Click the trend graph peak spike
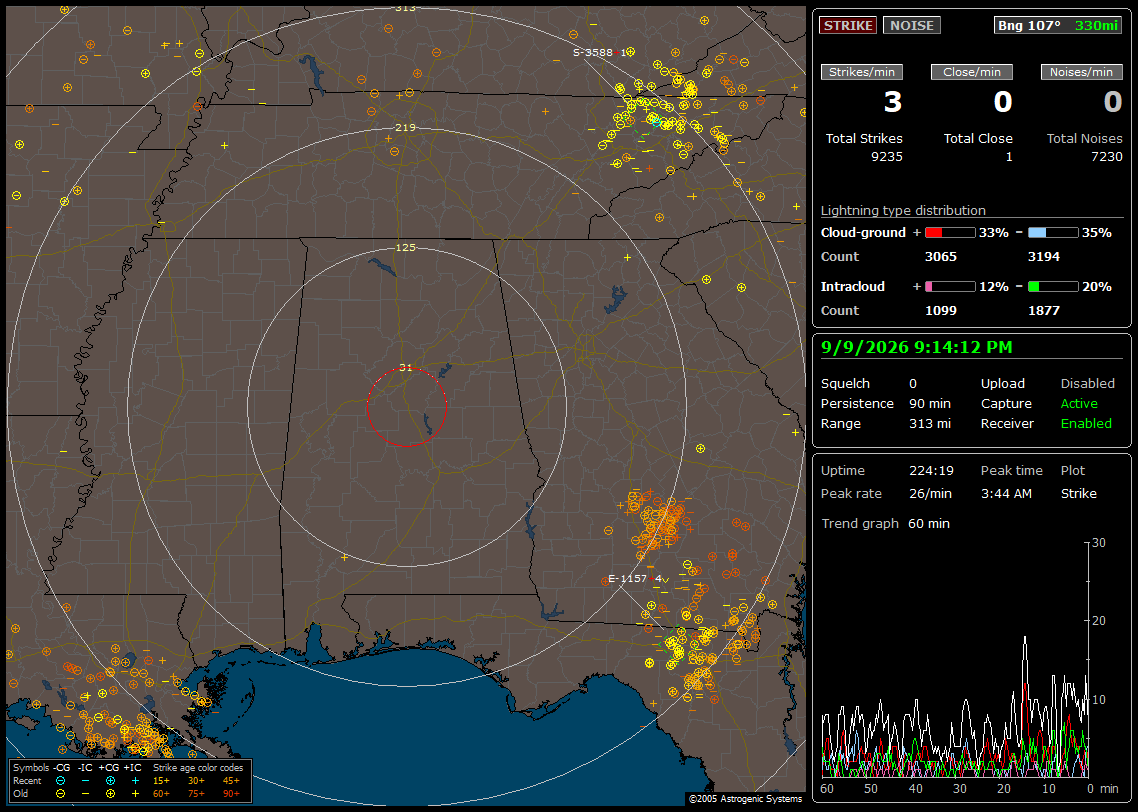Viewport: 1138px width, 812px height. coord(1025,639)
